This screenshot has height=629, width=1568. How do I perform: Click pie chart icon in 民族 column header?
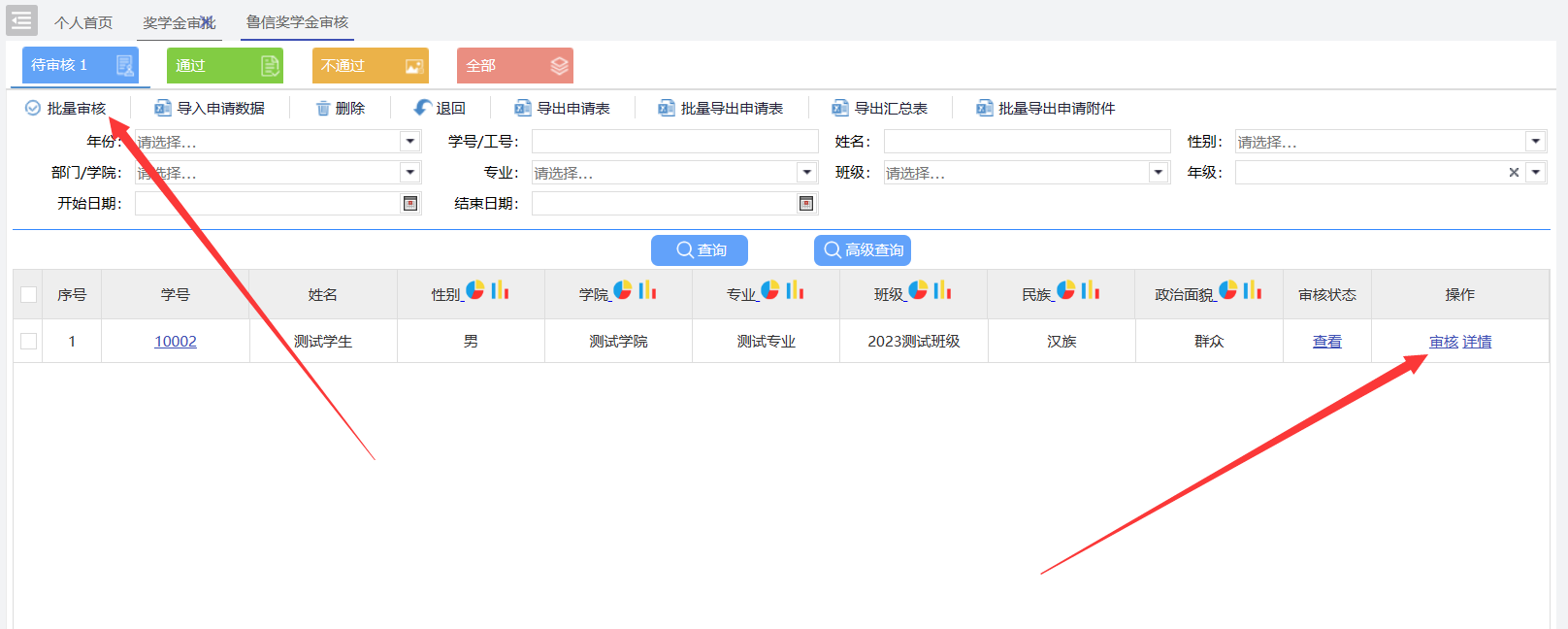click(x=1065, y=290)
